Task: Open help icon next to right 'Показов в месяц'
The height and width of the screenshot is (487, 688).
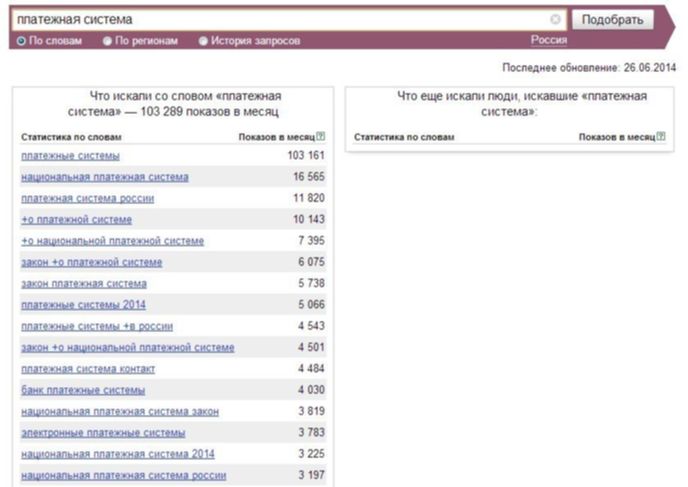Action: pos(661,136)
